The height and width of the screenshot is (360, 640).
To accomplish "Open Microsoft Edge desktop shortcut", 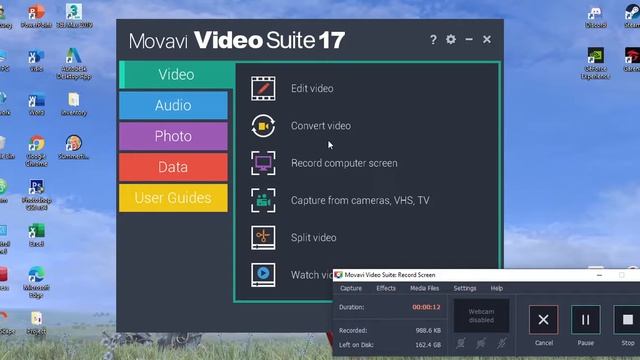I will (36, 282).
